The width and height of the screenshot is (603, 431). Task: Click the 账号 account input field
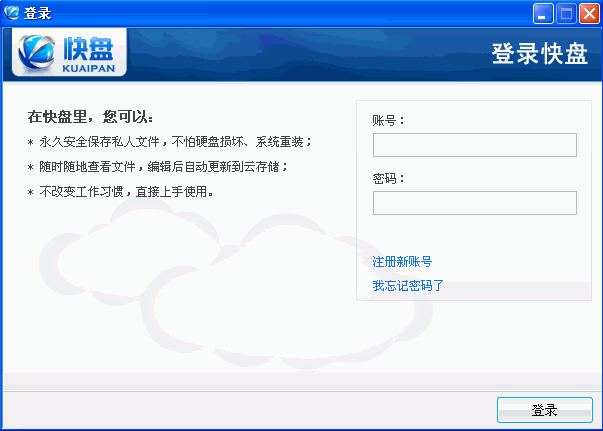[x=475, y=145]
